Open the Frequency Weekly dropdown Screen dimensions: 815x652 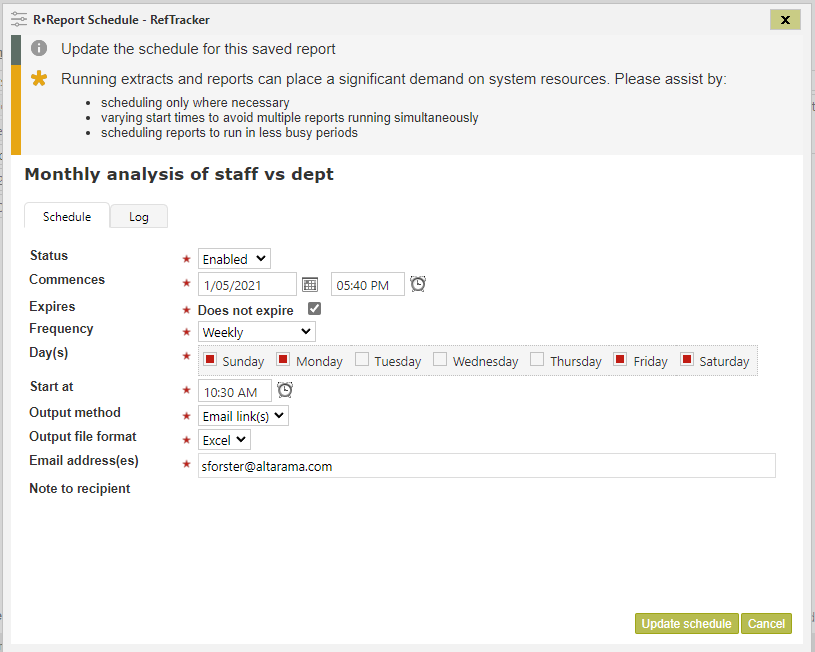pos(257,332)
